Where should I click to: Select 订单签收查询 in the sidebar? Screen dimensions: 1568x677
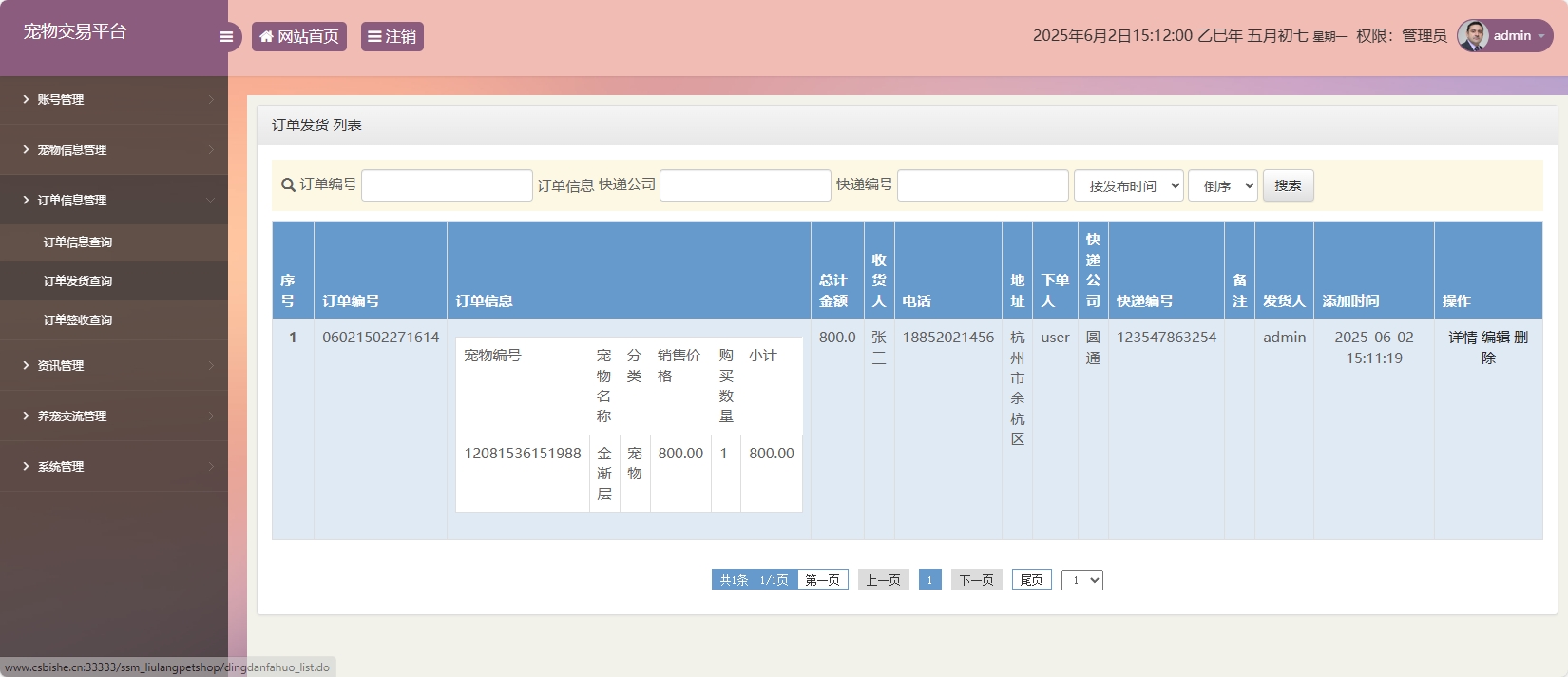pos(78,320)
